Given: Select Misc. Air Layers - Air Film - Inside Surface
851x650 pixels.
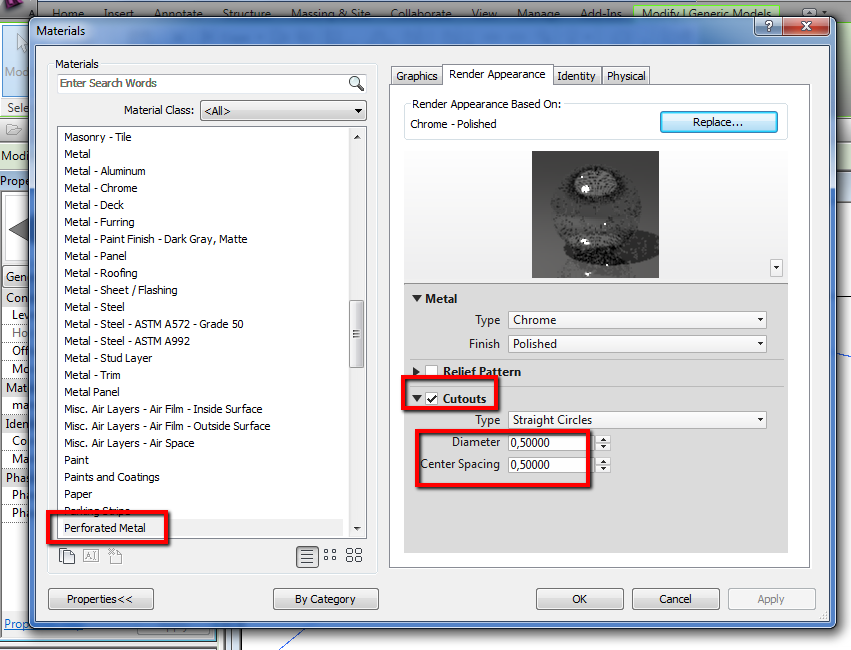Looking at the screenshot, I should [x=163, y=409].
